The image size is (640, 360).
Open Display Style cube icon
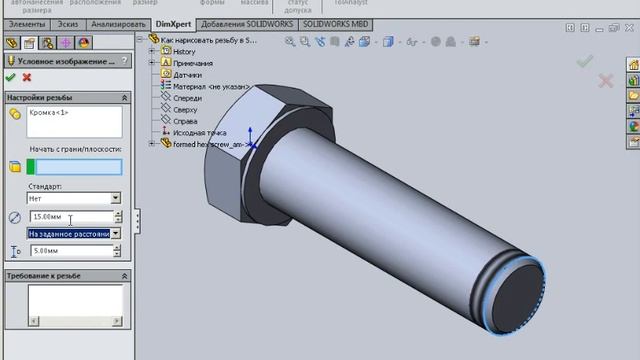click(x=388, y=42)
